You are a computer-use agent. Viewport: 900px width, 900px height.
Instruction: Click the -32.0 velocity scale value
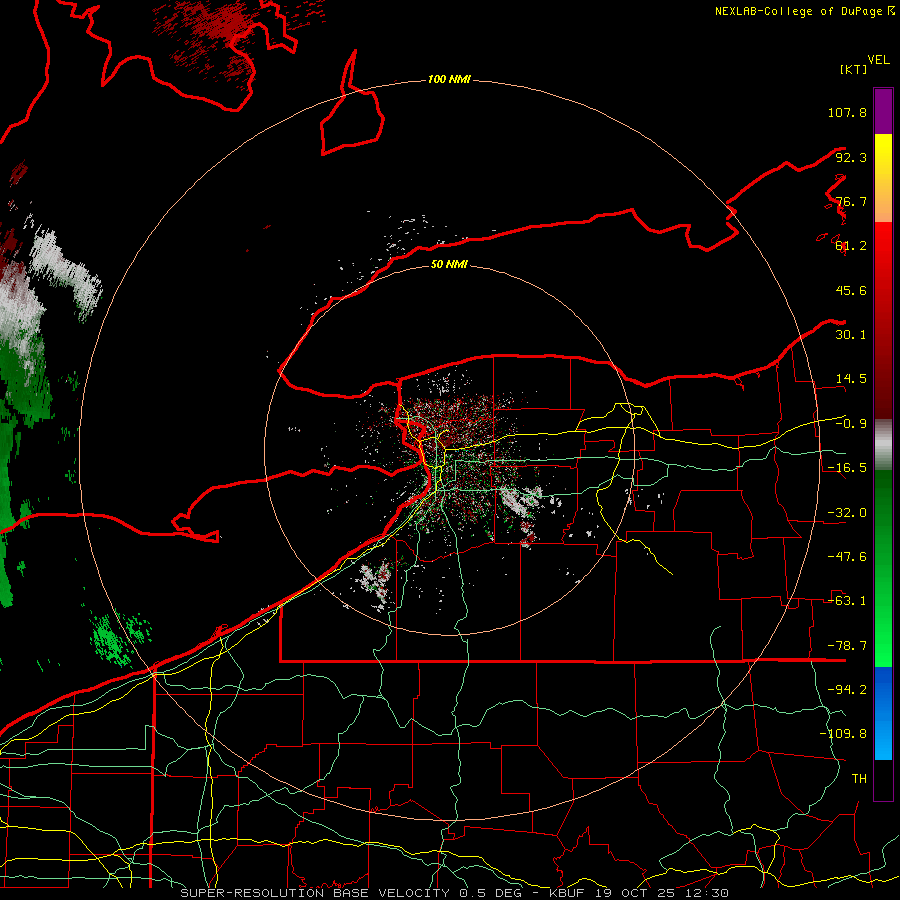click(x=847, y=513)
